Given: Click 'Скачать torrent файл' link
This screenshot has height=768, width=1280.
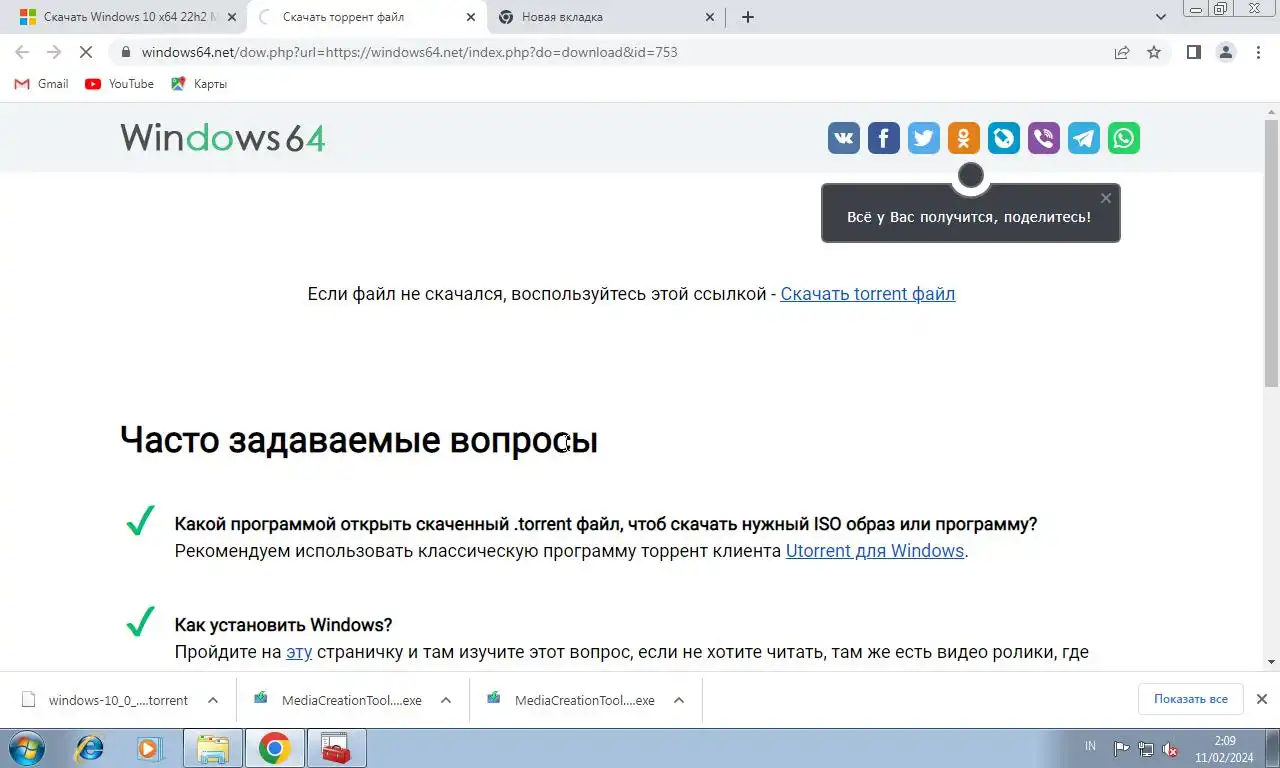Looking at the screenshot, I should pyautogui.click(x=868, y=294).
